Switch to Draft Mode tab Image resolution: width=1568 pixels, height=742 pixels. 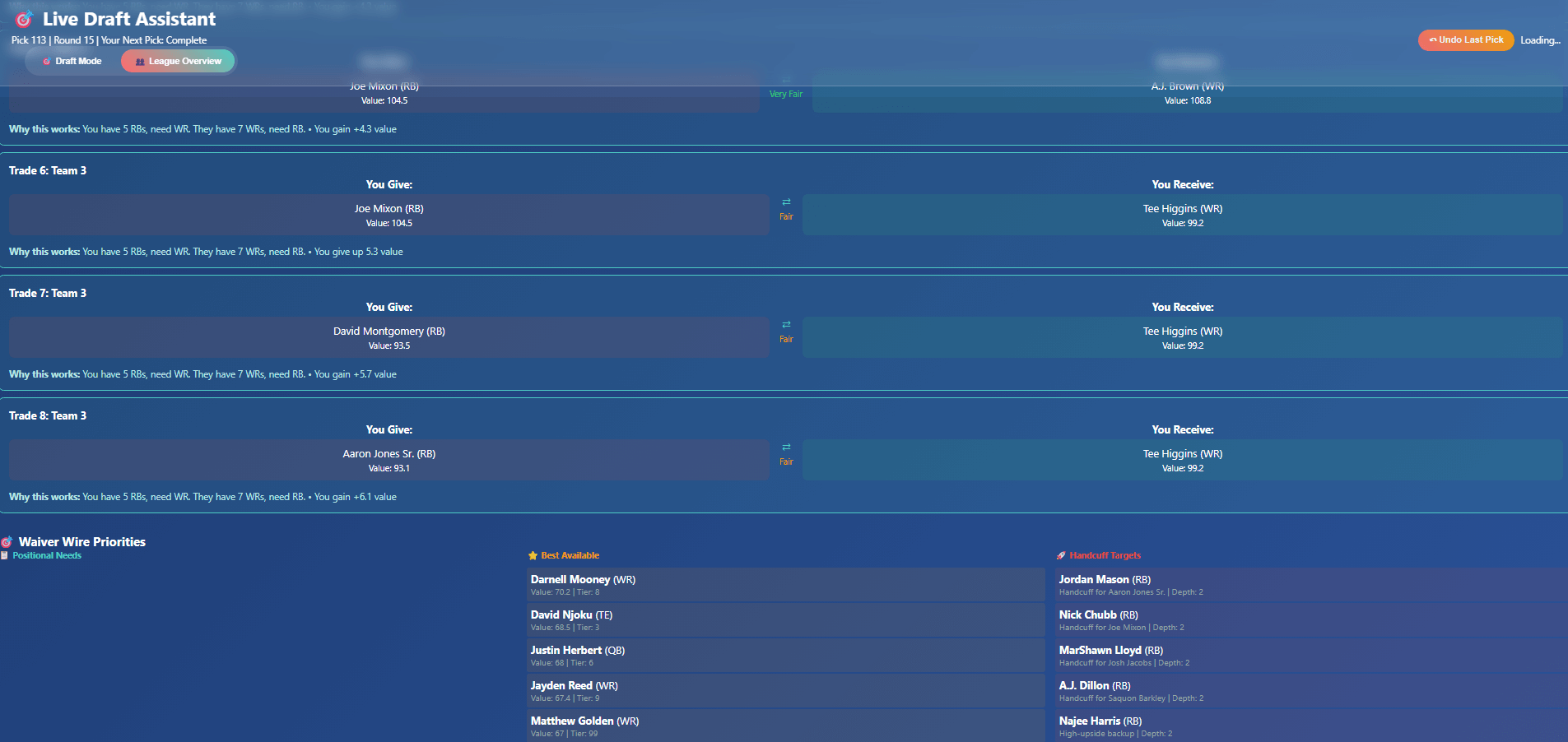tap(72, 61)
